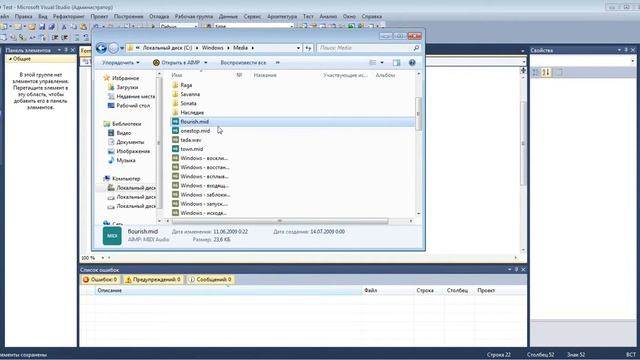Close the Панель элементов panel

point(73,50)
